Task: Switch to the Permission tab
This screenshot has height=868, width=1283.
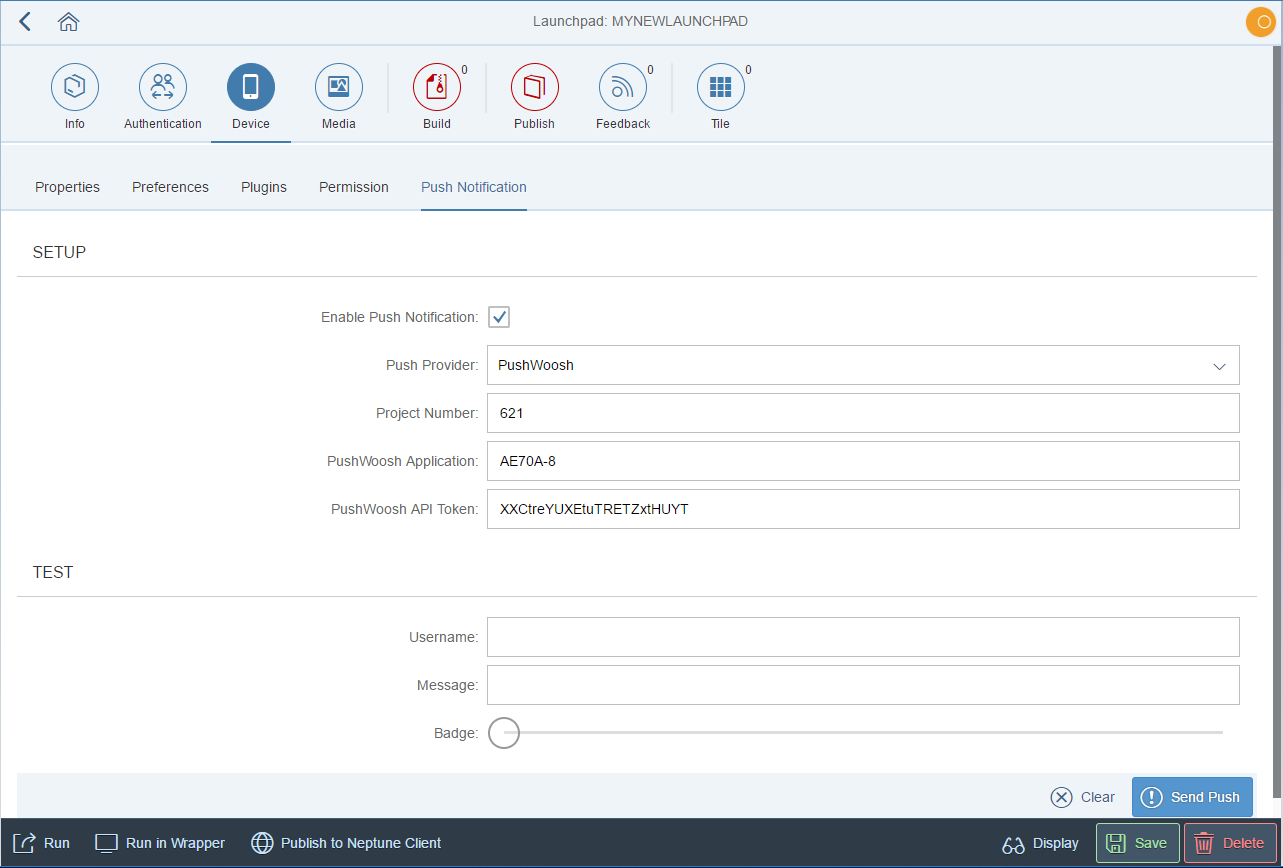Action: [354, 187]
